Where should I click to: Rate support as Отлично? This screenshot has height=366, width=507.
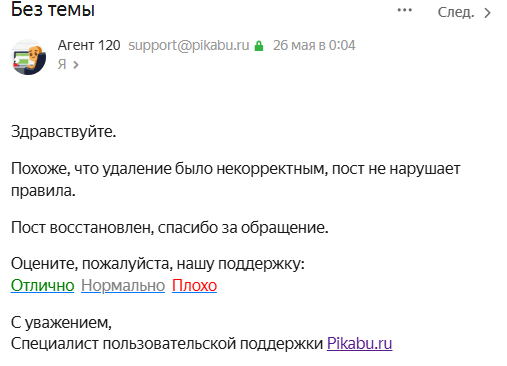[x=42, y=285]
